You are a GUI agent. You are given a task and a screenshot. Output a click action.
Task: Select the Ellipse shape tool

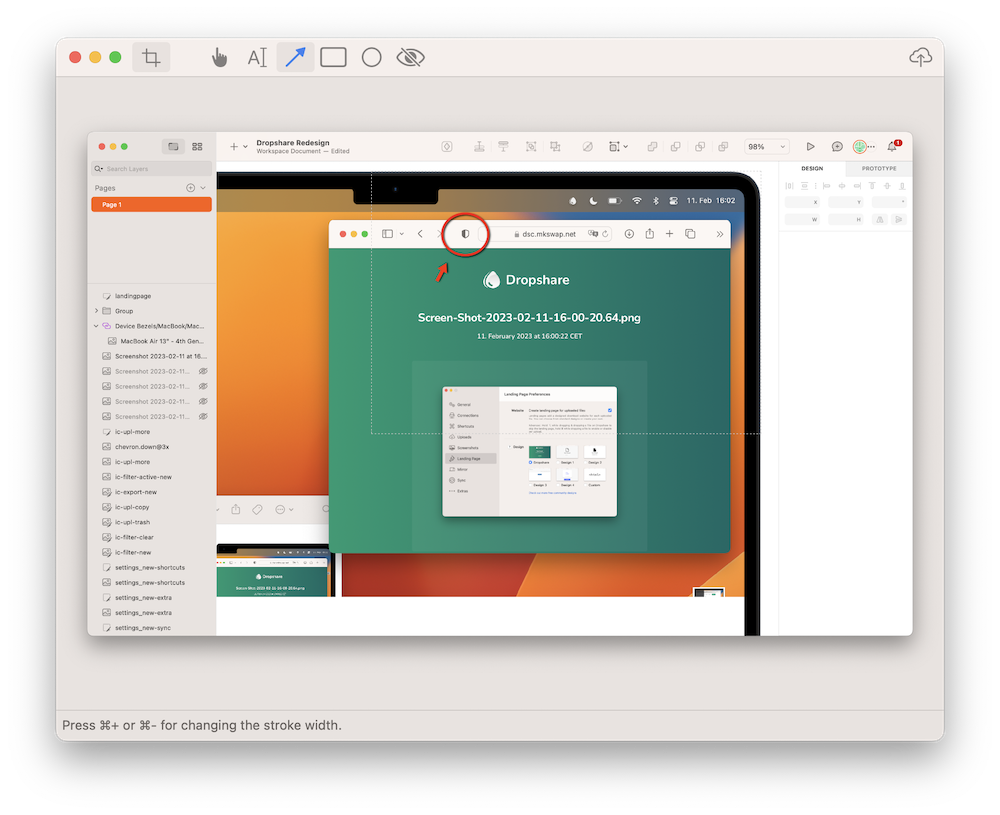click(371, 58)
